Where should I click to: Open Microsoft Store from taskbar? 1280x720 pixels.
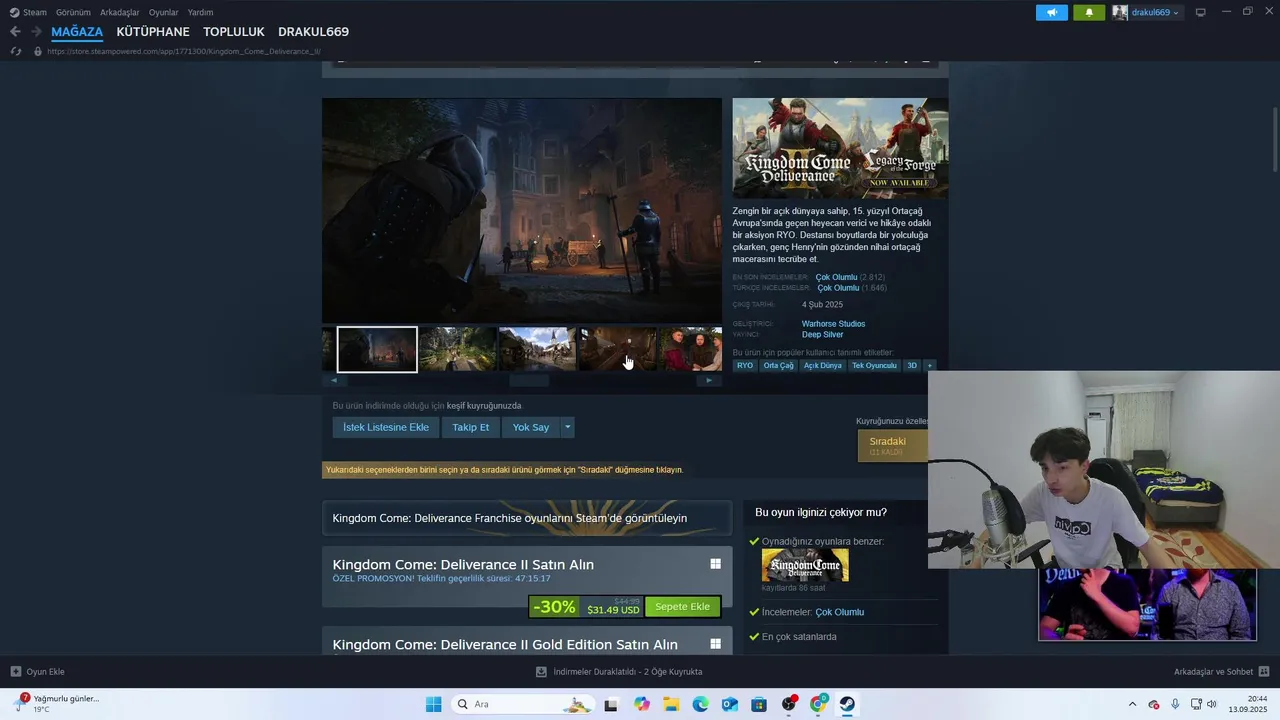(x=759, y=705)
